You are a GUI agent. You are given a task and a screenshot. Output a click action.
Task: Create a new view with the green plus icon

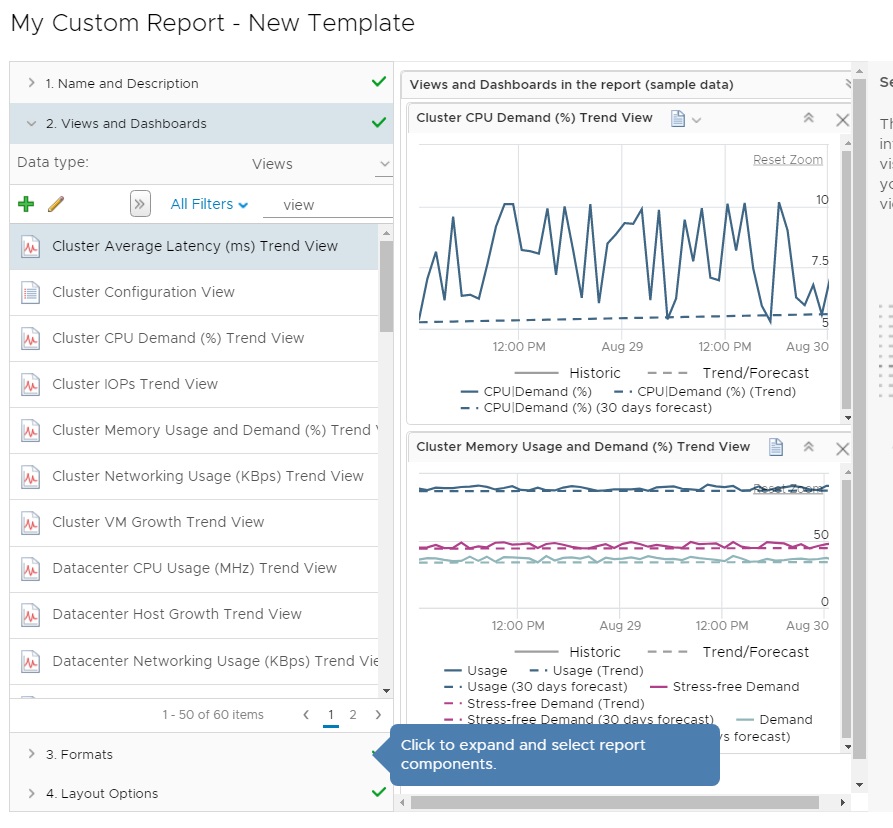coord(25,204)
